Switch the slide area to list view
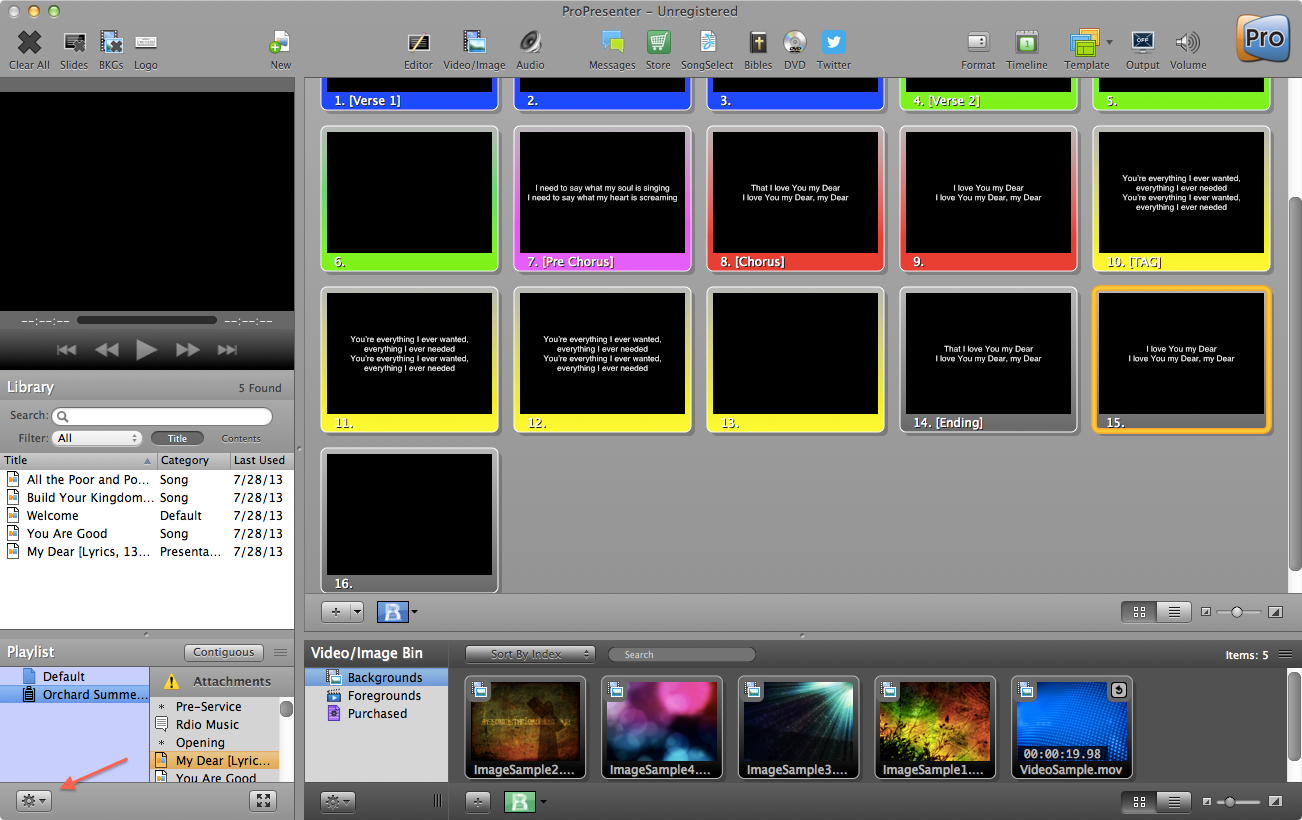 click(x=1174, y=612)
